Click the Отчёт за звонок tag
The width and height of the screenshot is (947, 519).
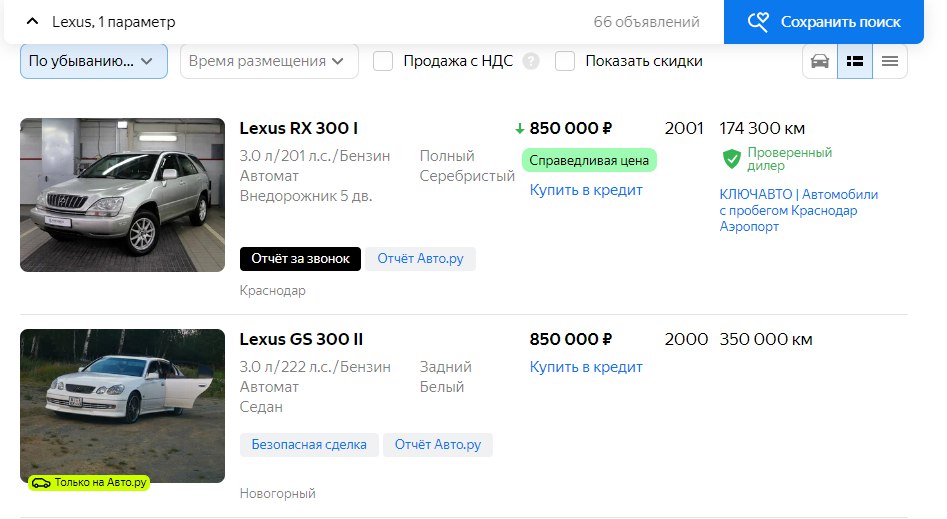pos(300,259)
